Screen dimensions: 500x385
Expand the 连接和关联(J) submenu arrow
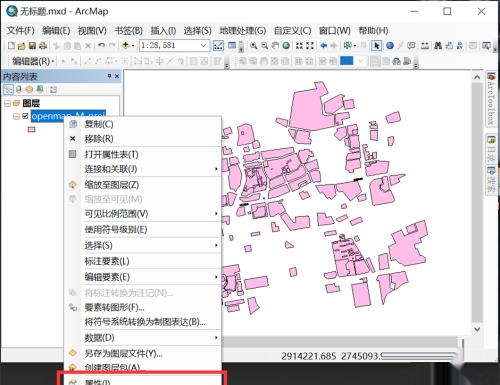[x=216, y=169]
